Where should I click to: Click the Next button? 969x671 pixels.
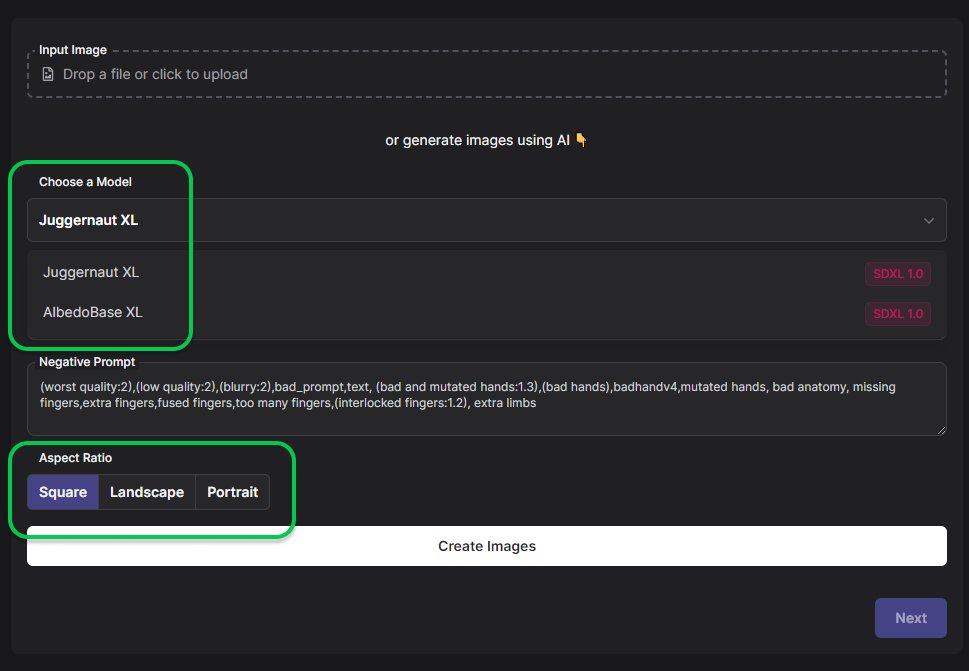pyautogui.click(x=910, y=618)
